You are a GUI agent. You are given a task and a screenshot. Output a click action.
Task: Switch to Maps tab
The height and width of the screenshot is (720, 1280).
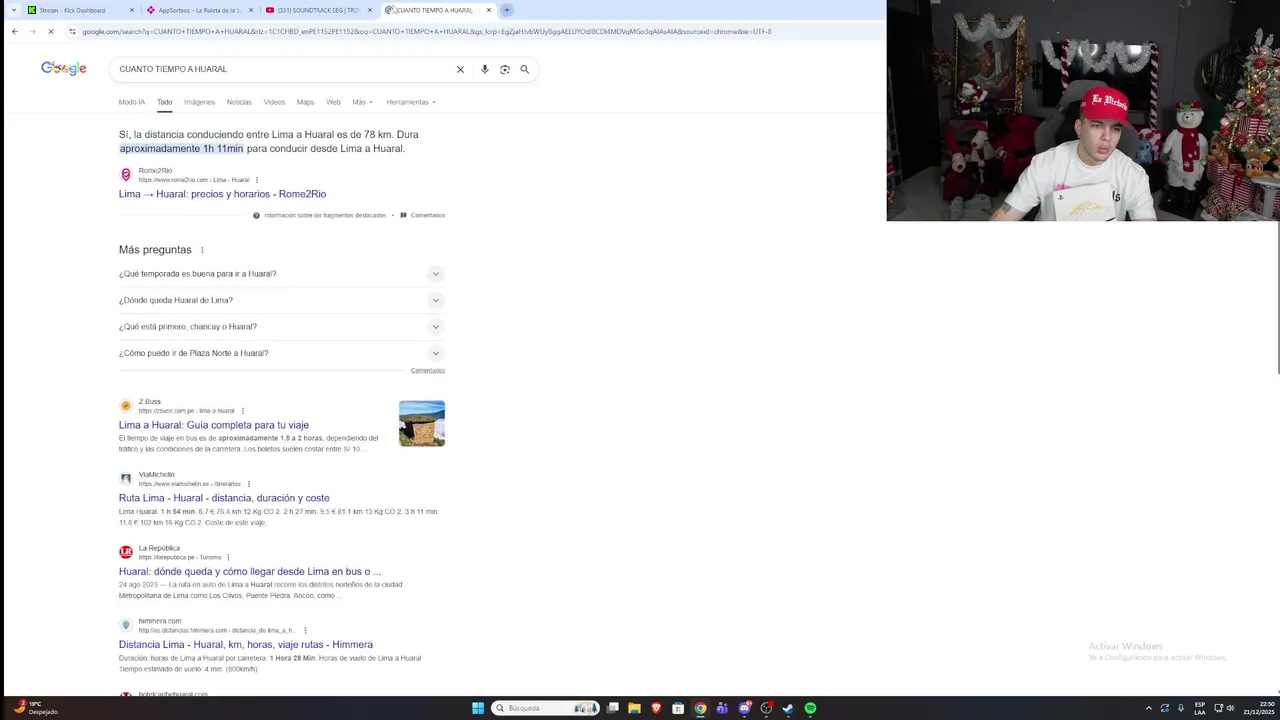(x=305, y=102)
